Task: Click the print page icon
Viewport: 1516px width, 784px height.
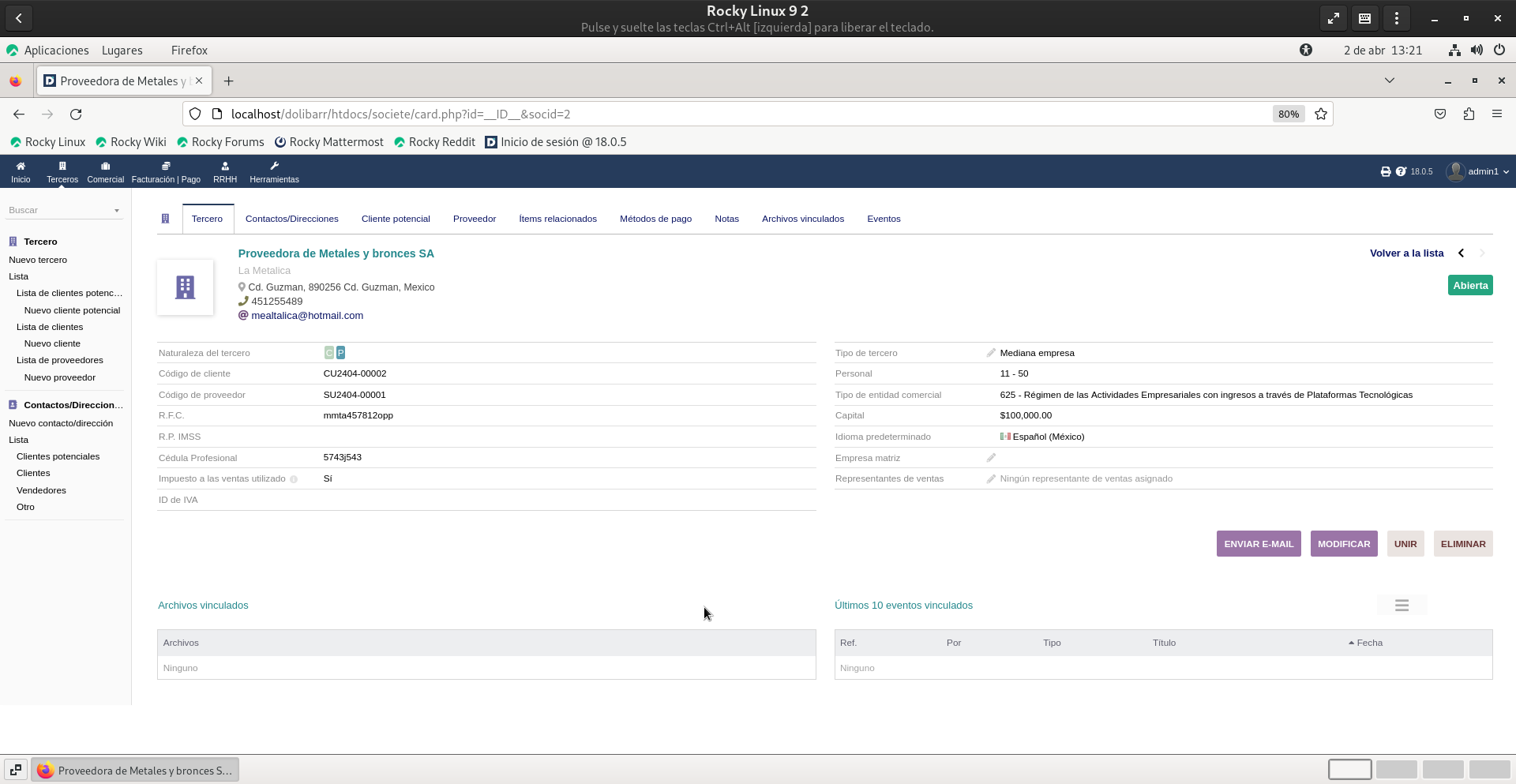Action: (1385, 171)
